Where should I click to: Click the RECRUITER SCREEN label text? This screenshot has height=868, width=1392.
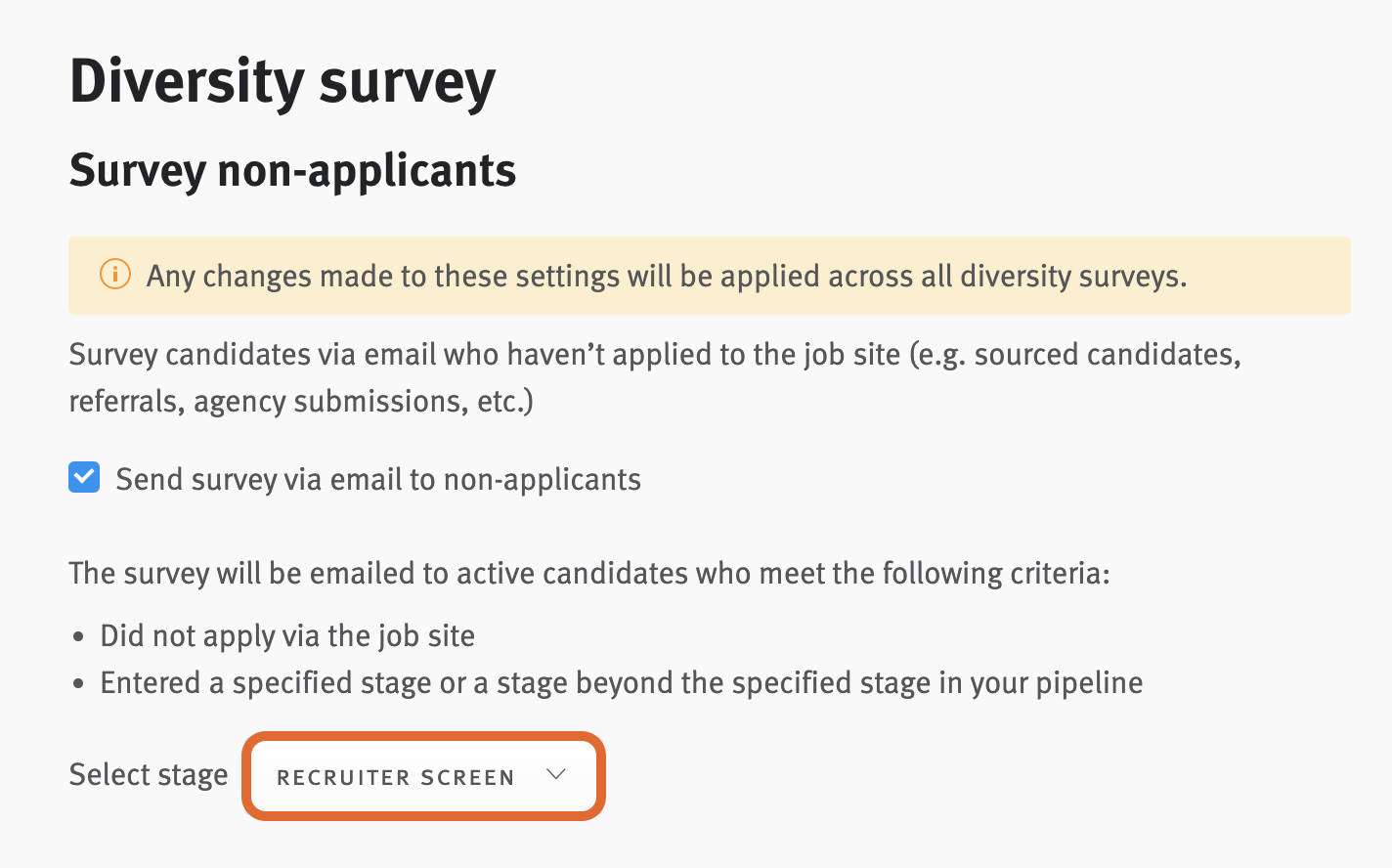click(395, 777)
